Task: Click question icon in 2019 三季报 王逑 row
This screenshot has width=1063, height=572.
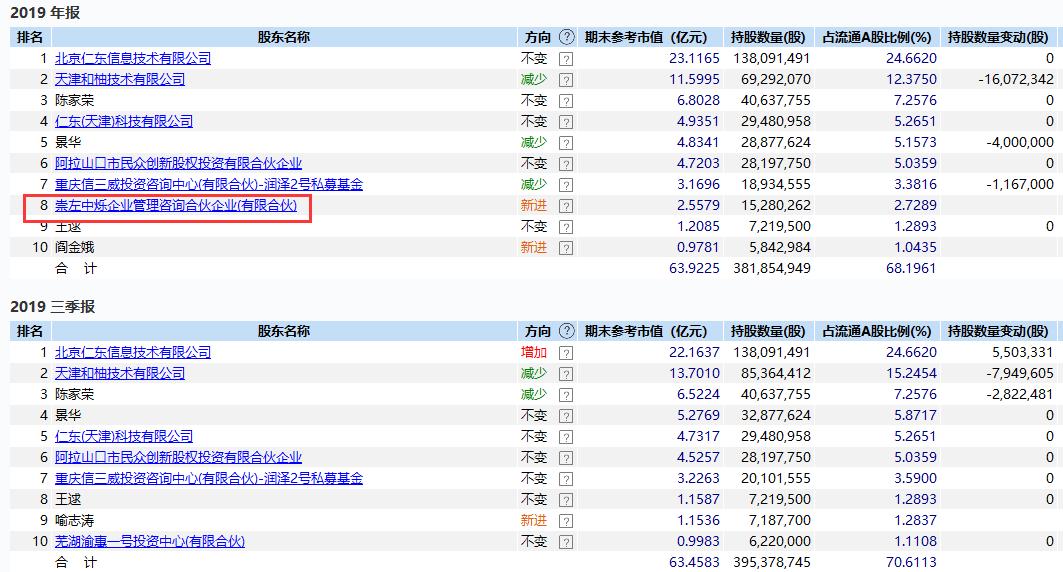Action: tap(566, 500)
